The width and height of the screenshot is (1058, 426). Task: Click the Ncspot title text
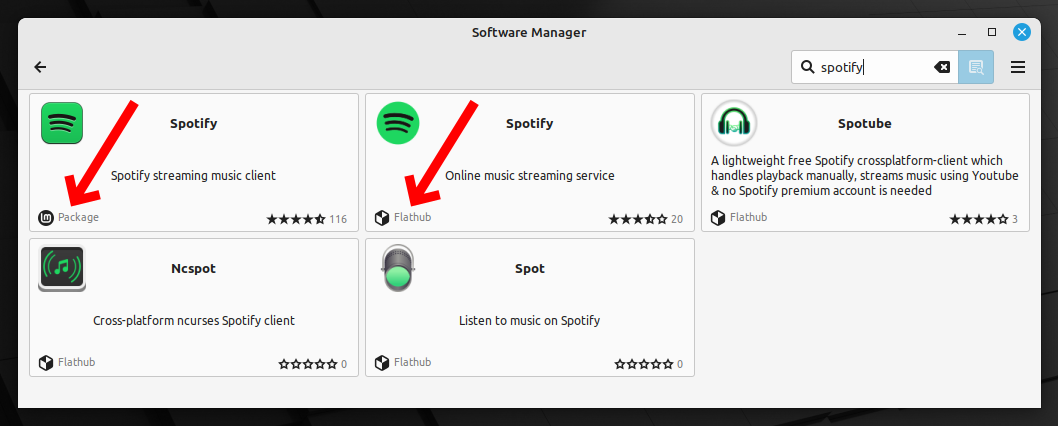(x=194, y=269)
